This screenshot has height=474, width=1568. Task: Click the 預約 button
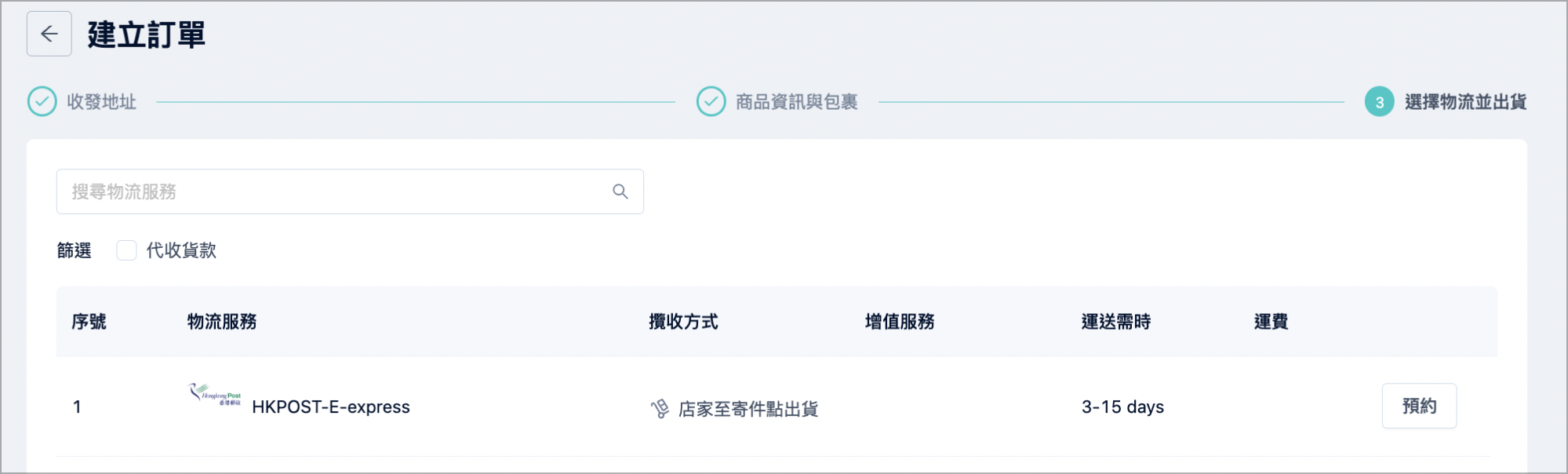click(1419, 406)
